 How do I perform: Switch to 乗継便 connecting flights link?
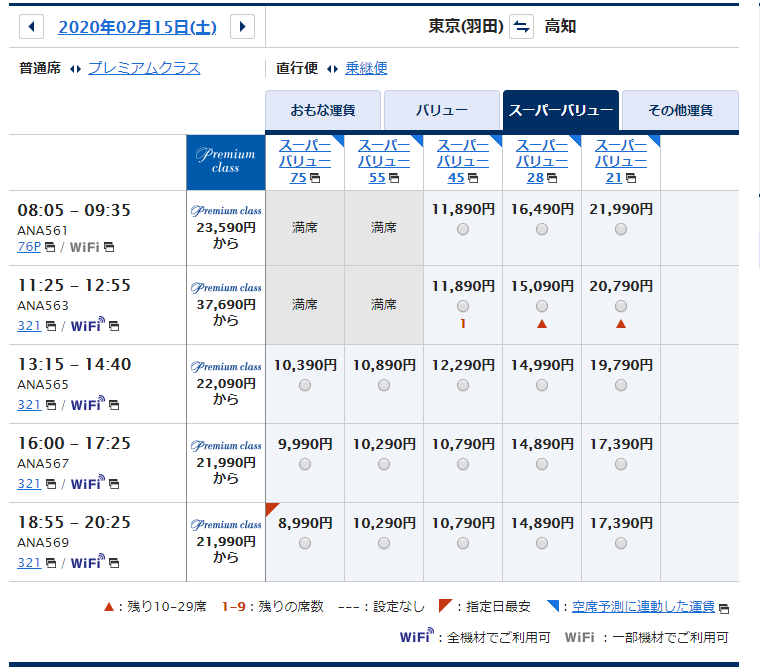click(366, 68)
